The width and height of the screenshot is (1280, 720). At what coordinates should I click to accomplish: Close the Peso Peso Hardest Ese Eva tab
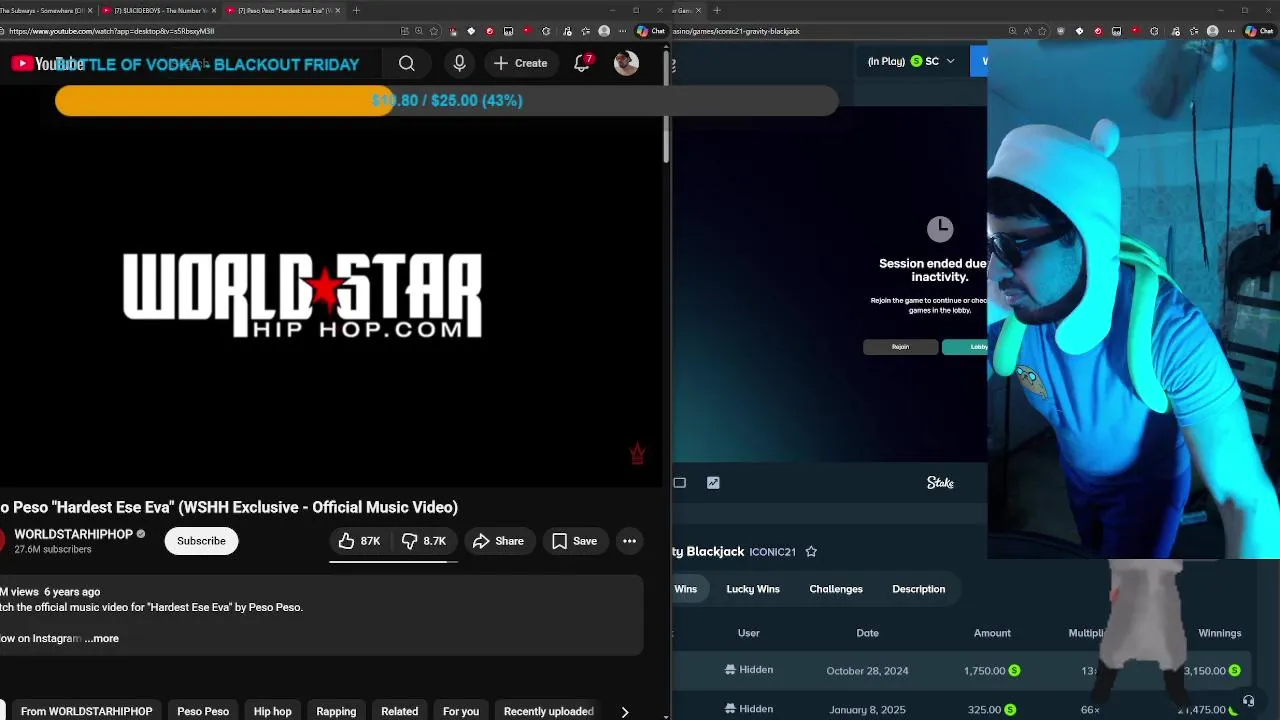pyautogui.click(x=337, y=10)
